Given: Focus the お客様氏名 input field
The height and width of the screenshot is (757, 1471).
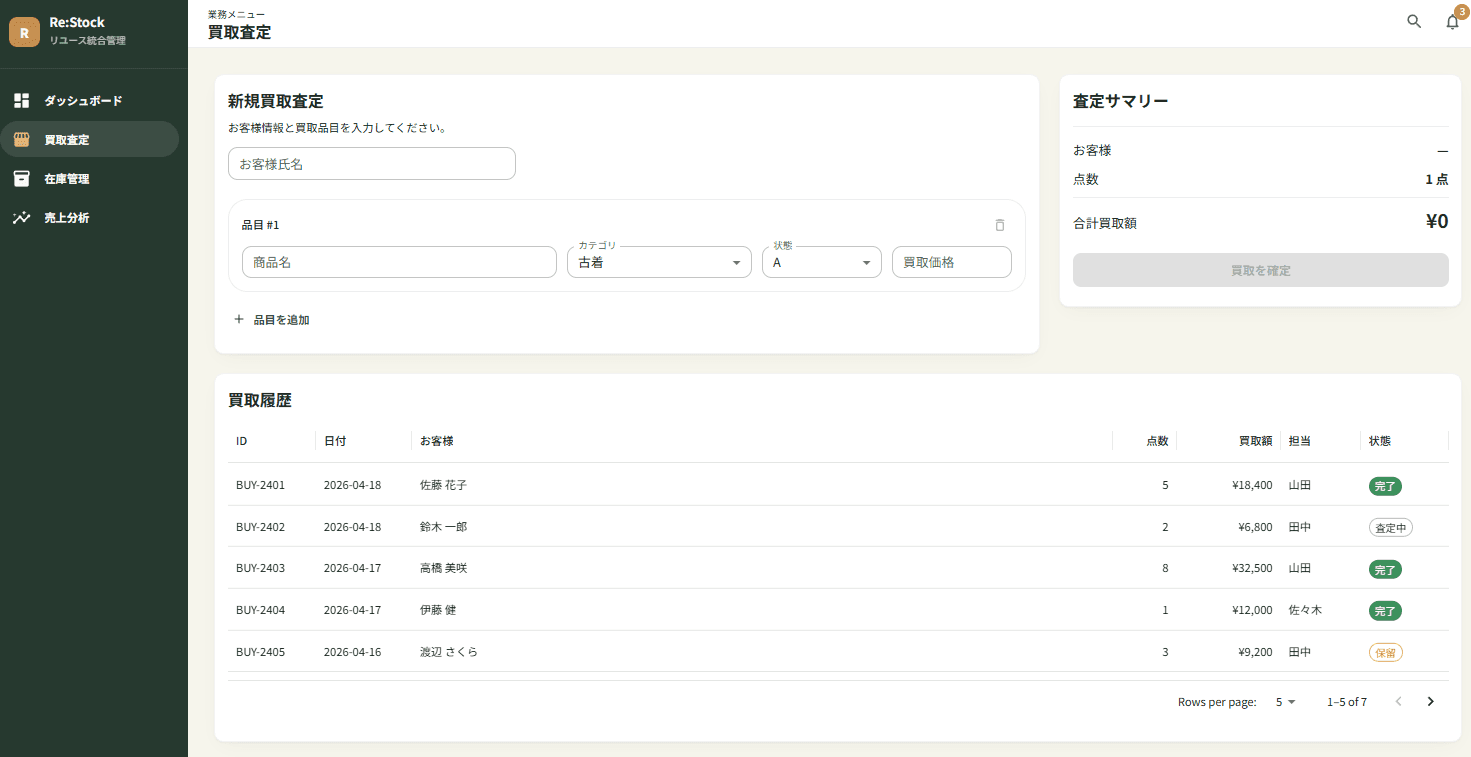Looking at the screenshot, I should pyautogui.click(x=372, y=164).
